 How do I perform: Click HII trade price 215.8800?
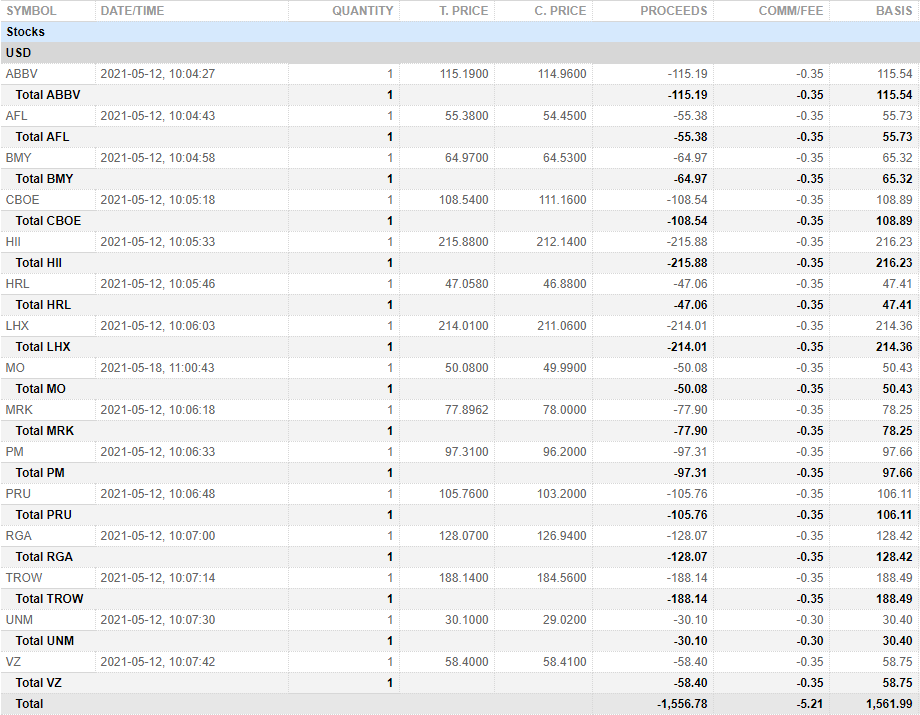(x=463, y=242)
